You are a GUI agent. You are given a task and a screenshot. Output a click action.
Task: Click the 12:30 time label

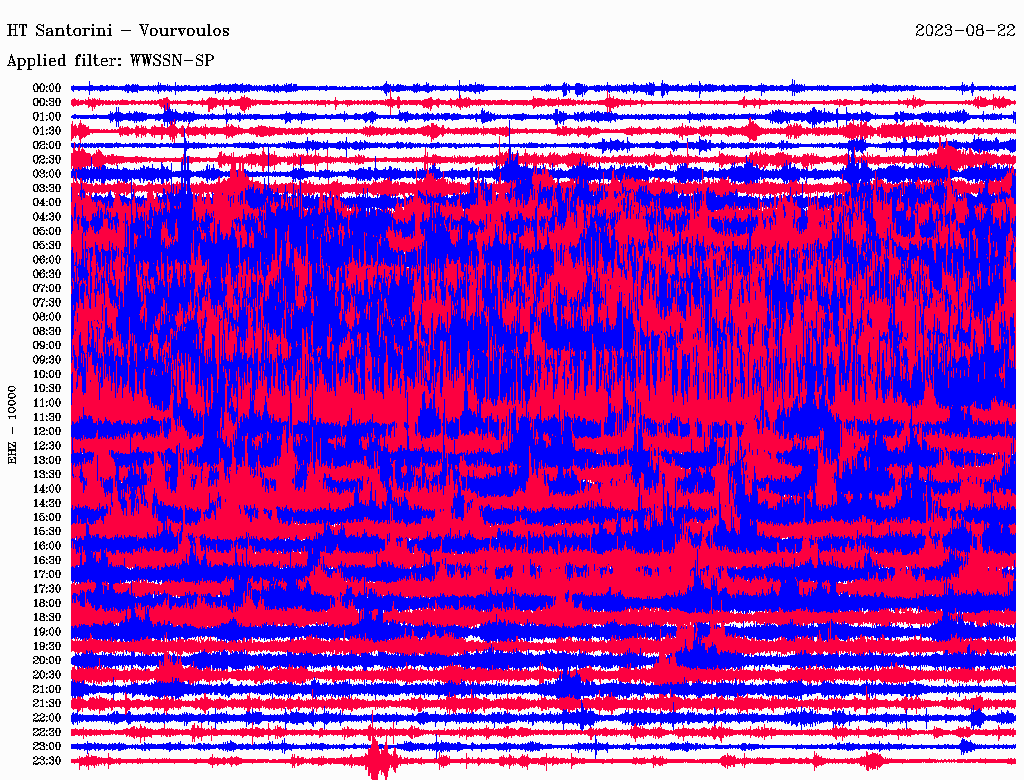click(47, 446)
